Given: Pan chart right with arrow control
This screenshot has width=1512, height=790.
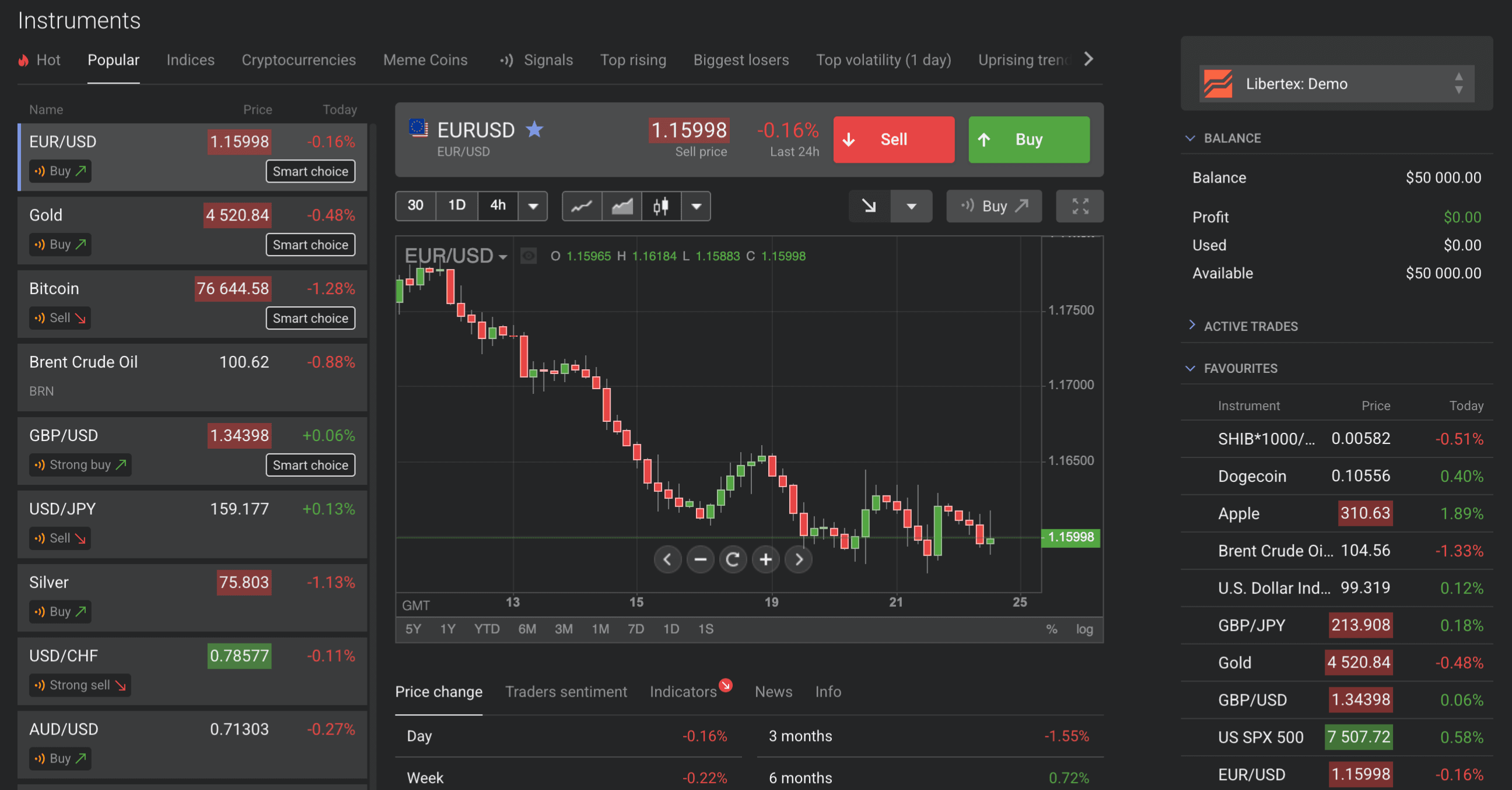Looking at the screenshot, I should tap(799, 560).
